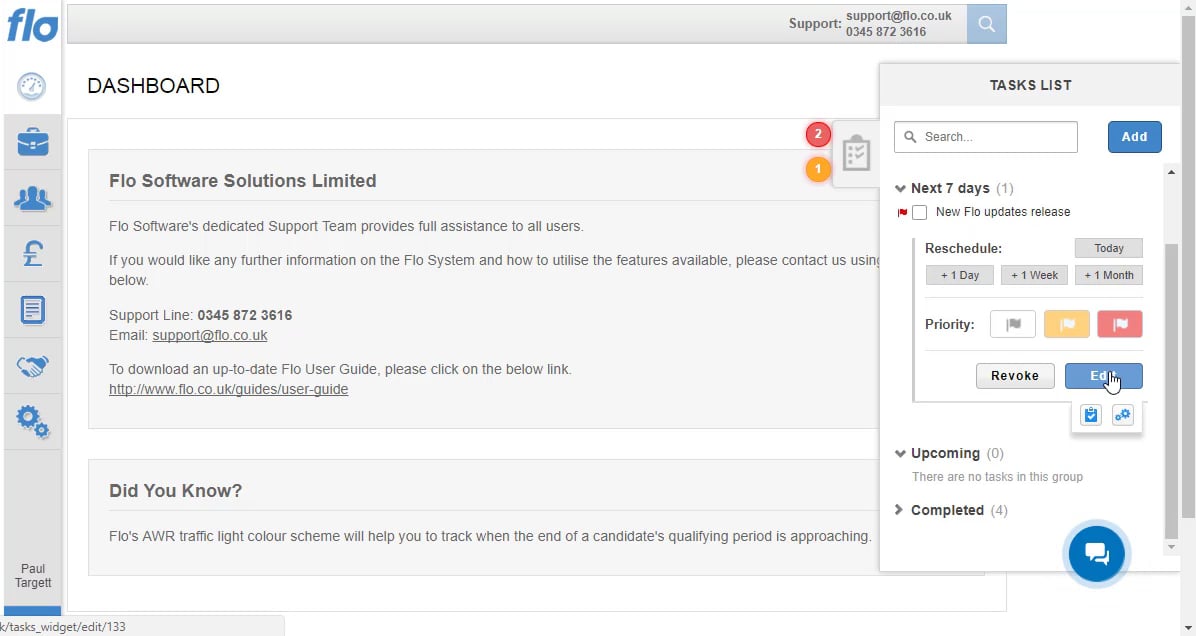Click the New Flo updates release task text
The width and height of the screenshot is (1196, 636).
(x=1003, y=212)
